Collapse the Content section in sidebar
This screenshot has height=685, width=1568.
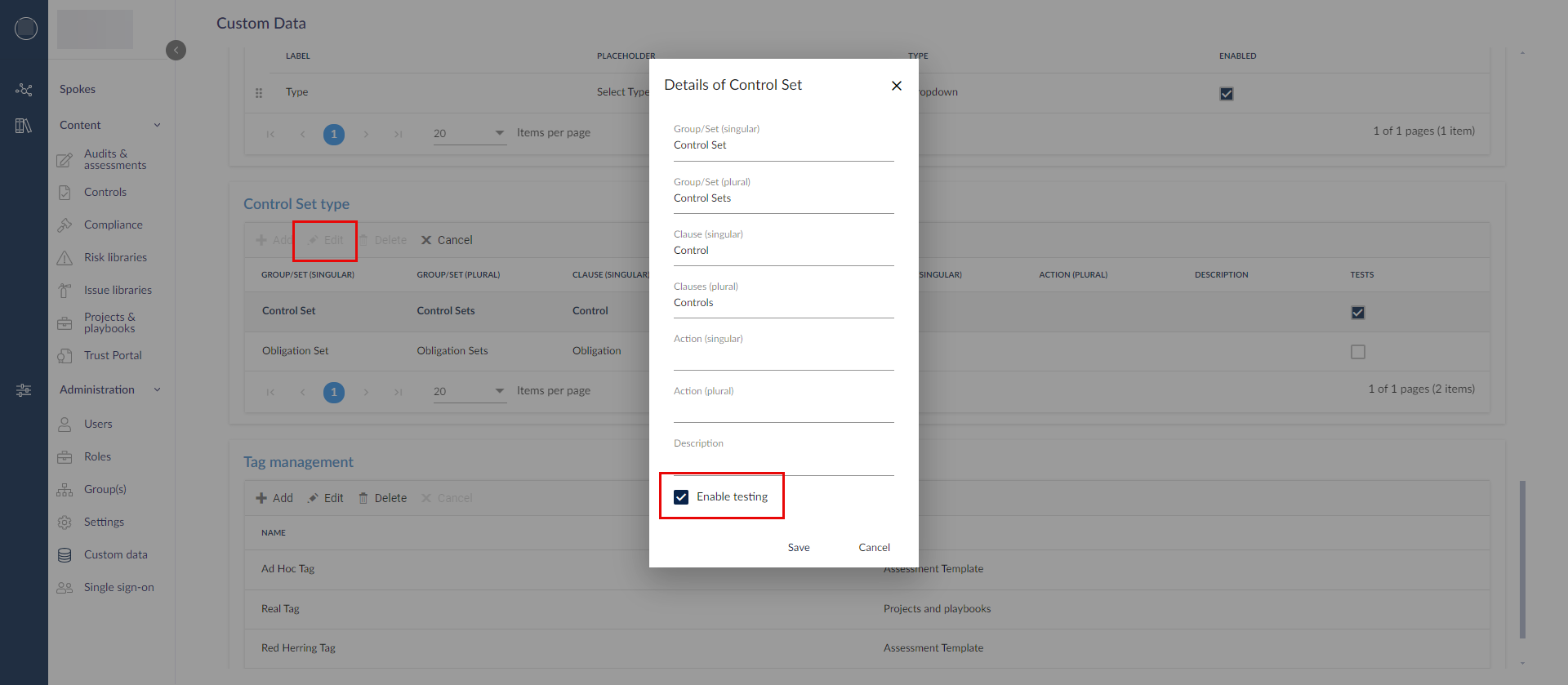157,126
